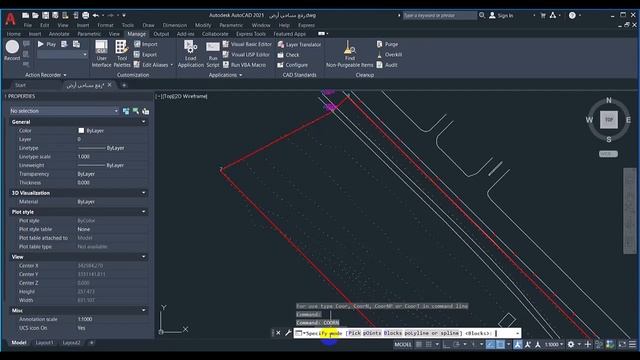Click the MODEL space button in status bar
This screenshot has width=640, height=360.
coord(402,344)
